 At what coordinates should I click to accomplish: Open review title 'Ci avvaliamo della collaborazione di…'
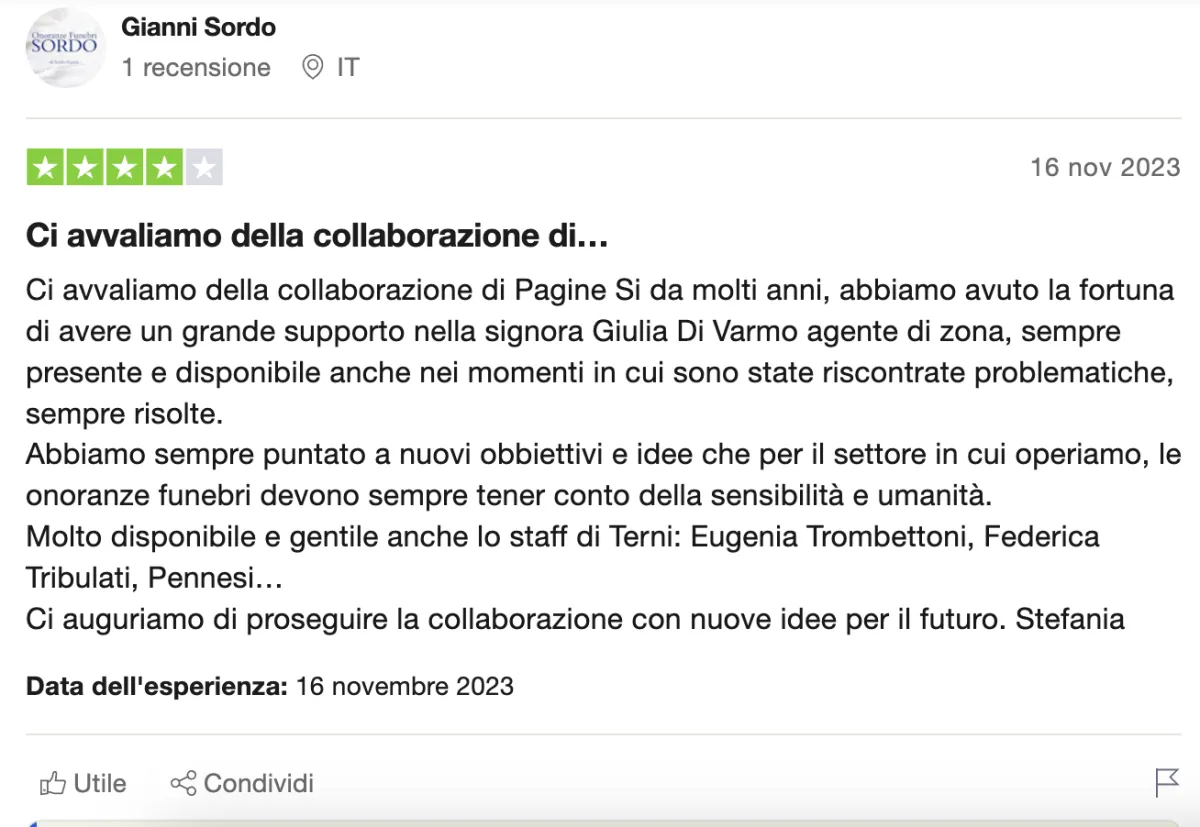[317, 237]
